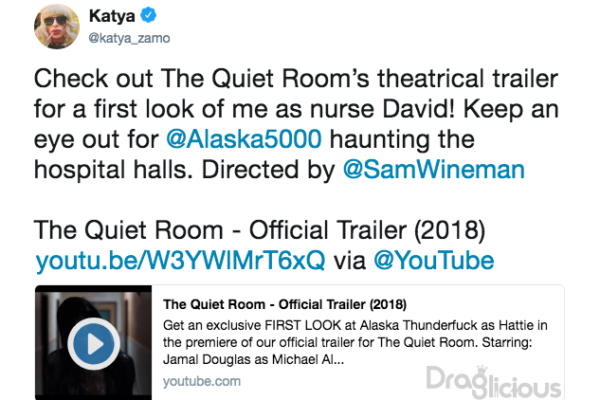Click the tweet text 'haunting the'
Viewport: 600px width, 400px height.
pos(402,139)
